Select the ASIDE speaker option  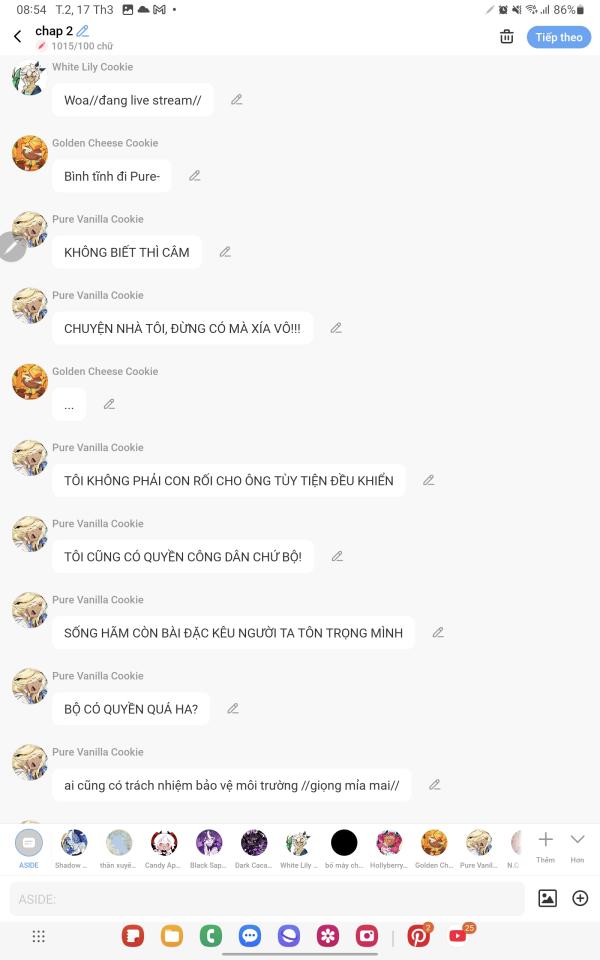[29, 849]
